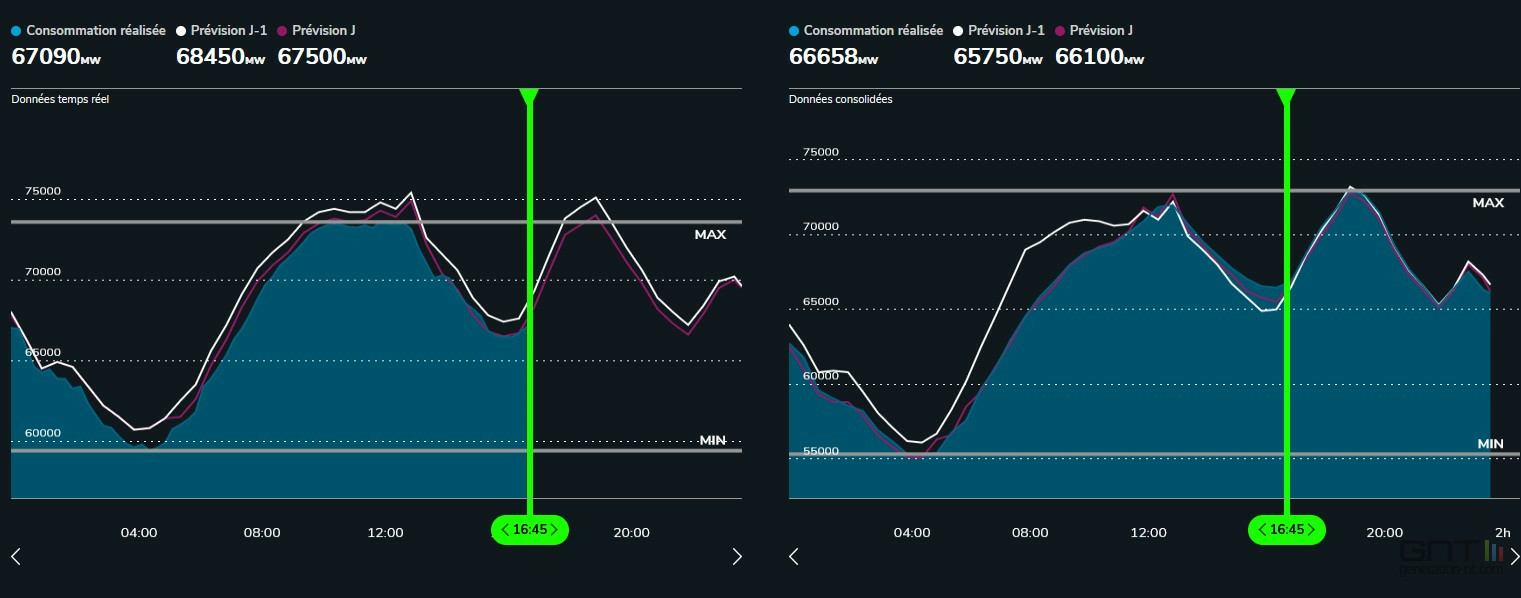
Task: Click the MAX threshold label on the real-time chart
Action: click(x=710, y=235)
